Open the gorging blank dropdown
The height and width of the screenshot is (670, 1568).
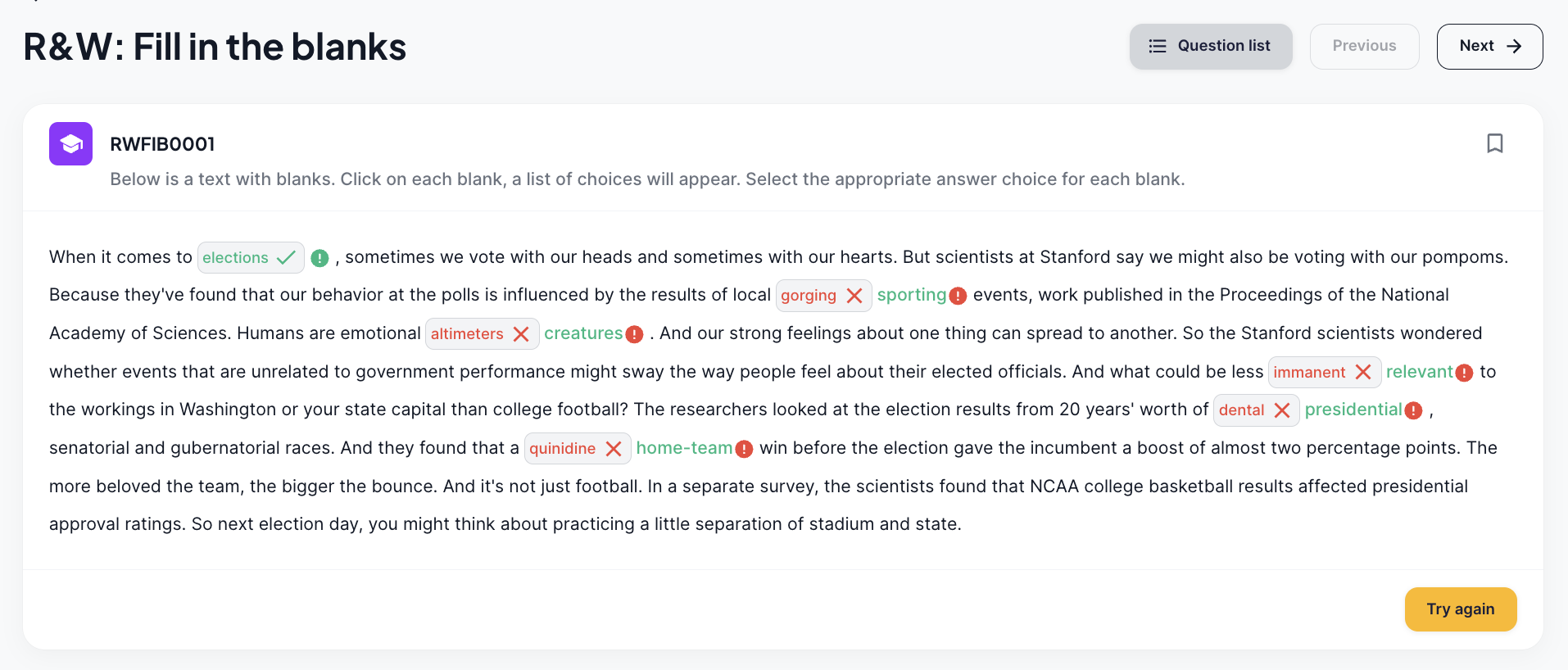point(823,296)
